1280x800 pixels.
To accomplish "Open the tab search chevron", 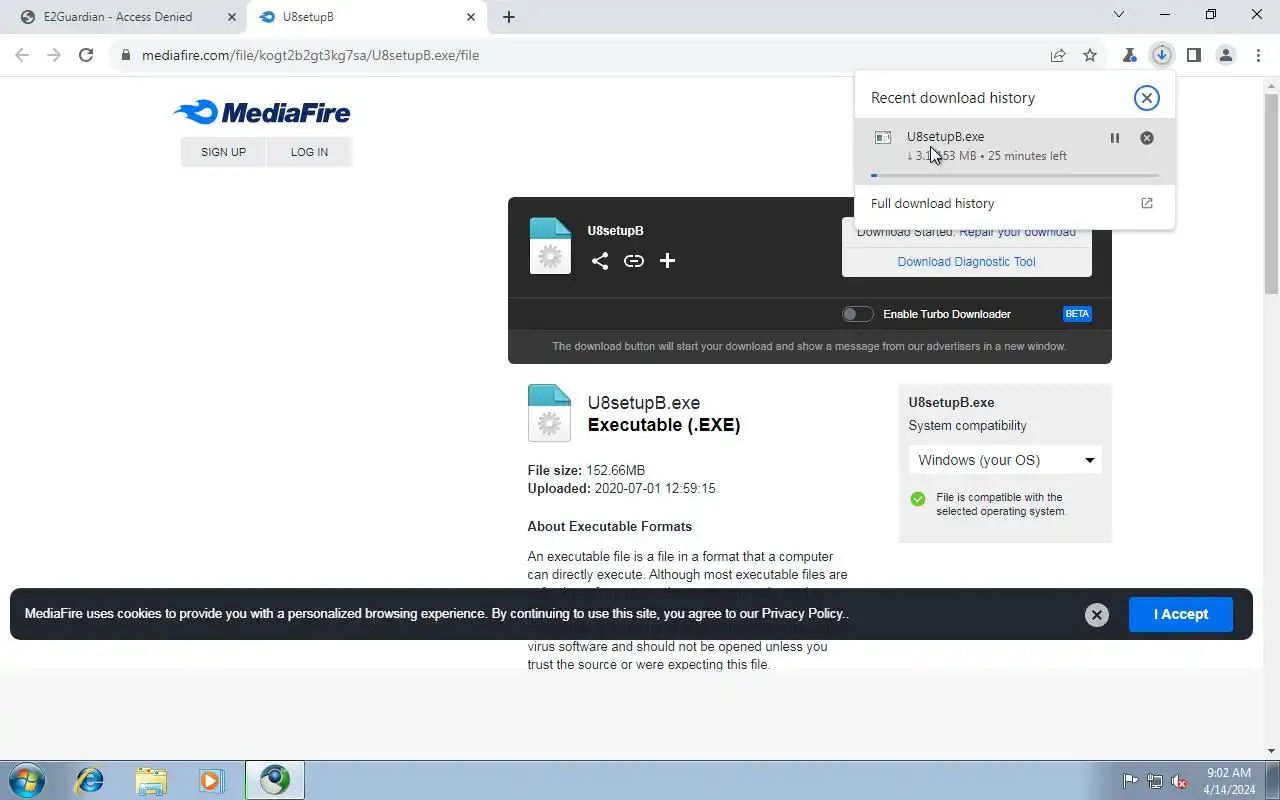I will click(x=1118, y=14).
